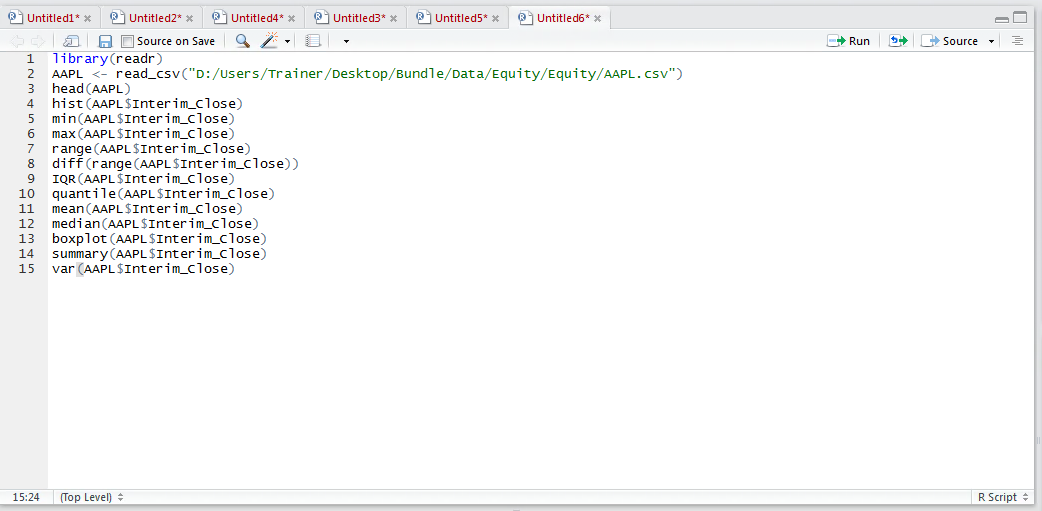Click the boxplot(AAPL$Interim_Close) line

159,239
